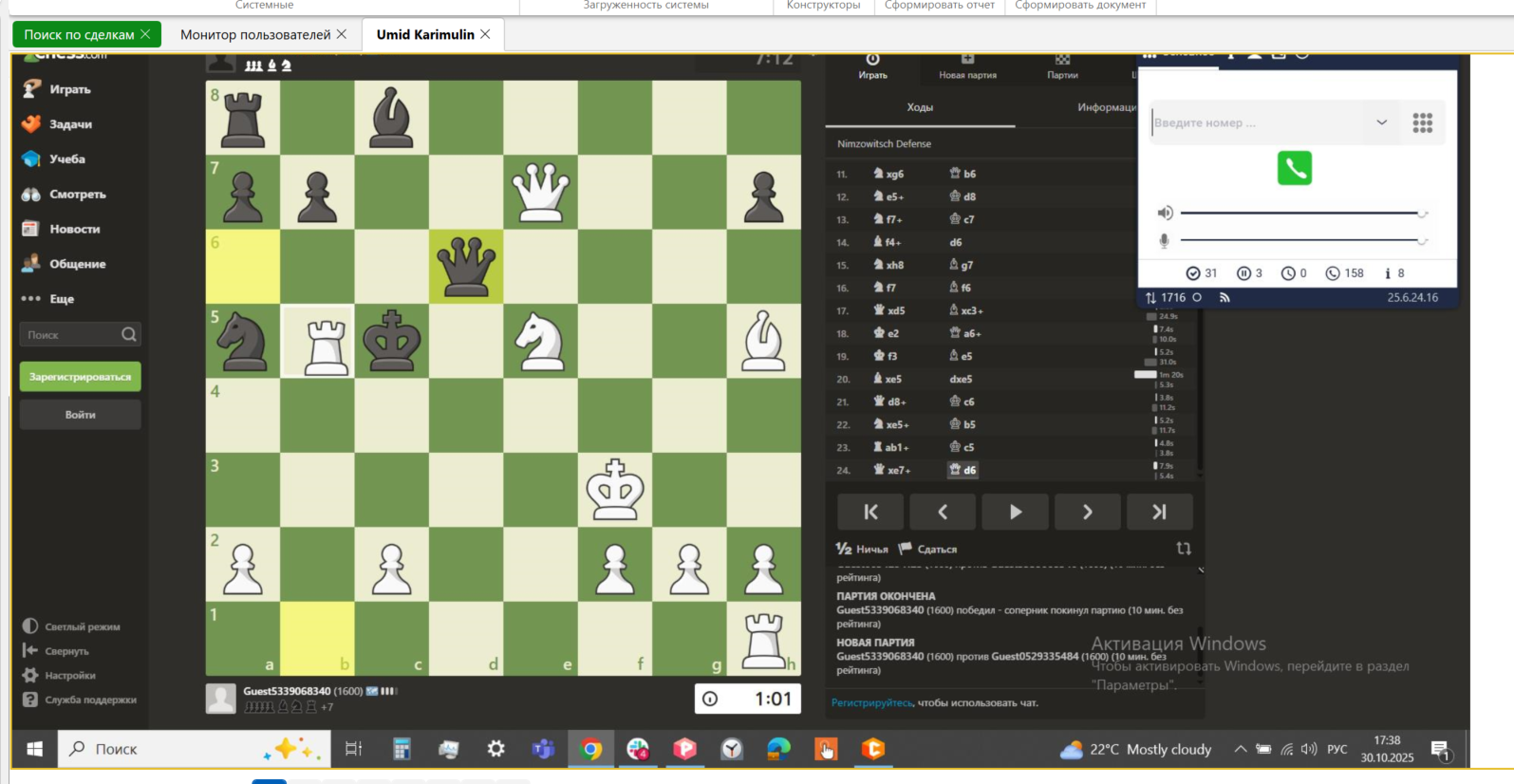Screen dimensions: 1514x784
Task: Play moves automatically button
Action: (1015, 512)
